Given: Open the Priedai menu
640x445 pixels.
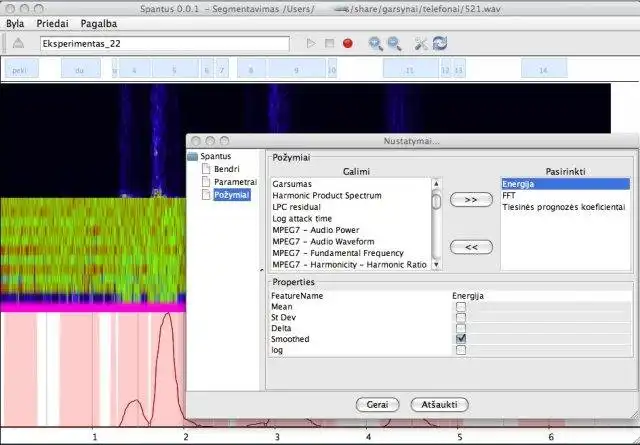Looking at the screenshot, I should (x=52, y=22).
